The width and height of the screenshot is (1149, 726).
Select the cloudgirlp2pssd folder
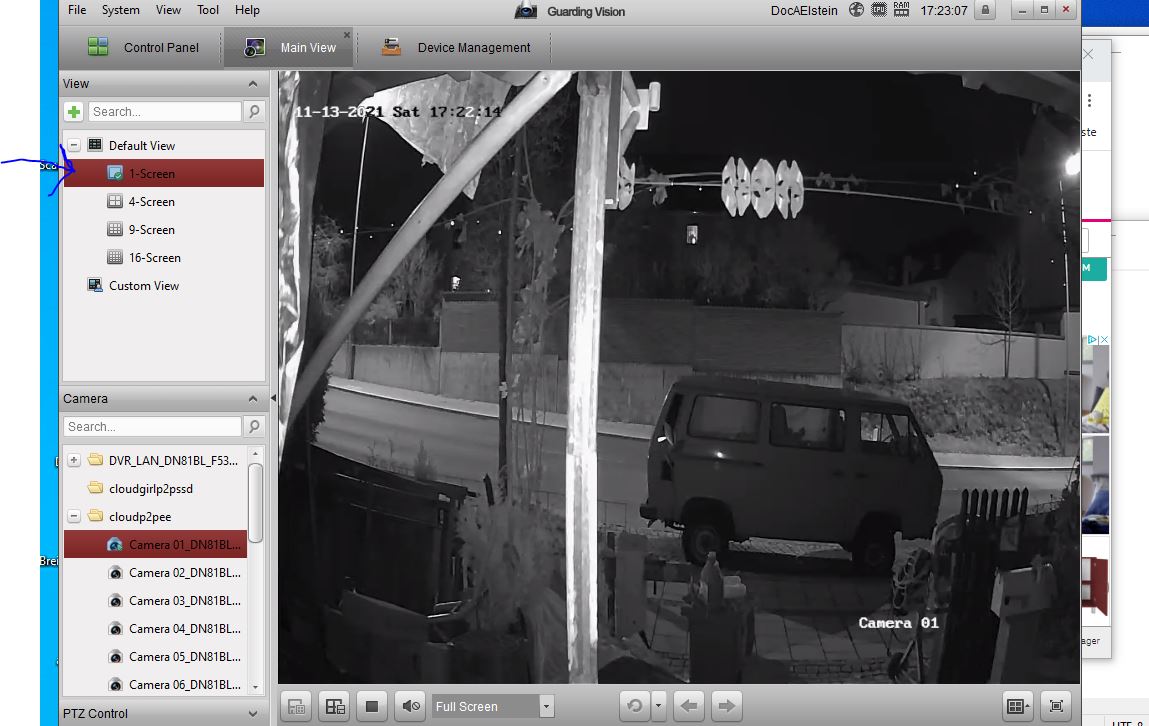coord(151,489)
